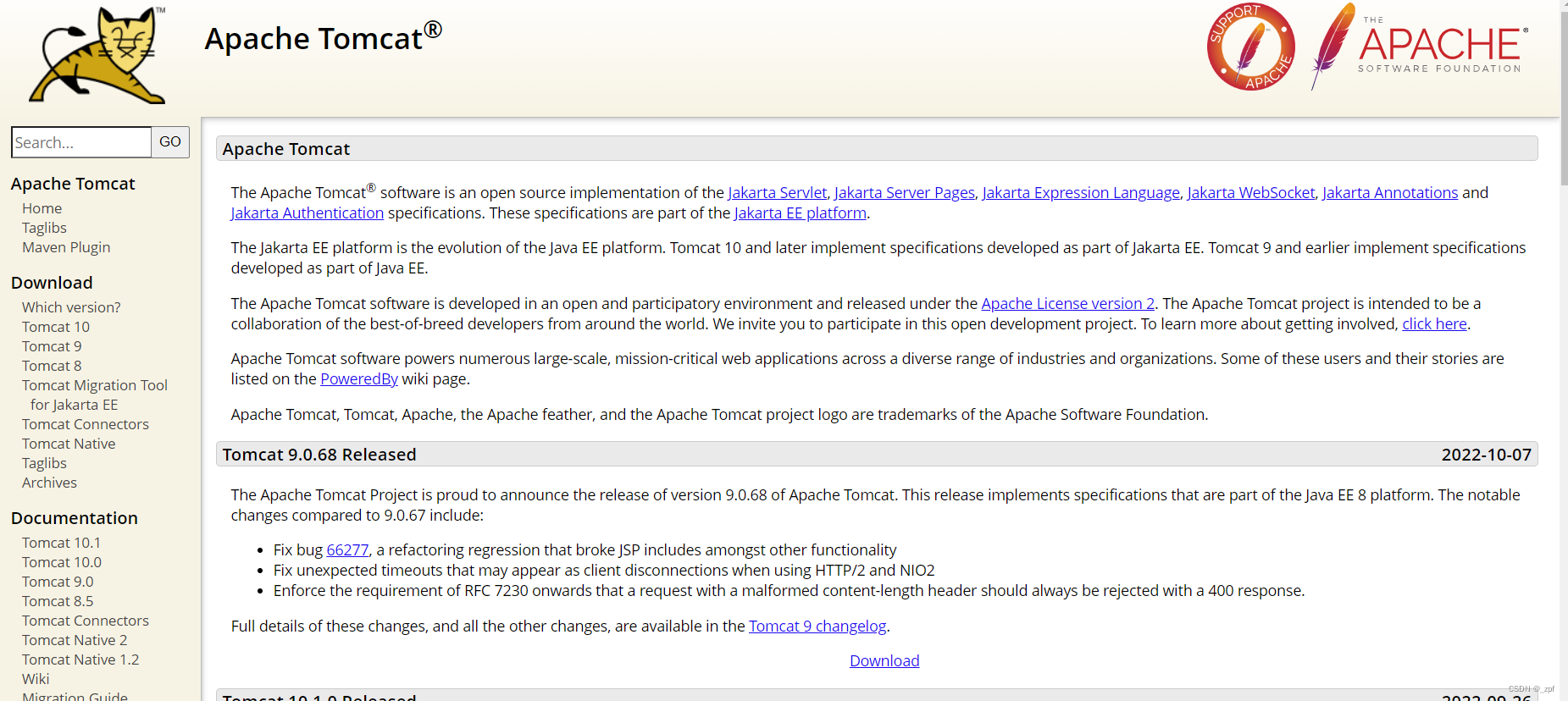Open Tomcat Migration Tool for Jakarta EE
The height and width of the screenshot is (701, 1568).
click(x=95, y=395)
